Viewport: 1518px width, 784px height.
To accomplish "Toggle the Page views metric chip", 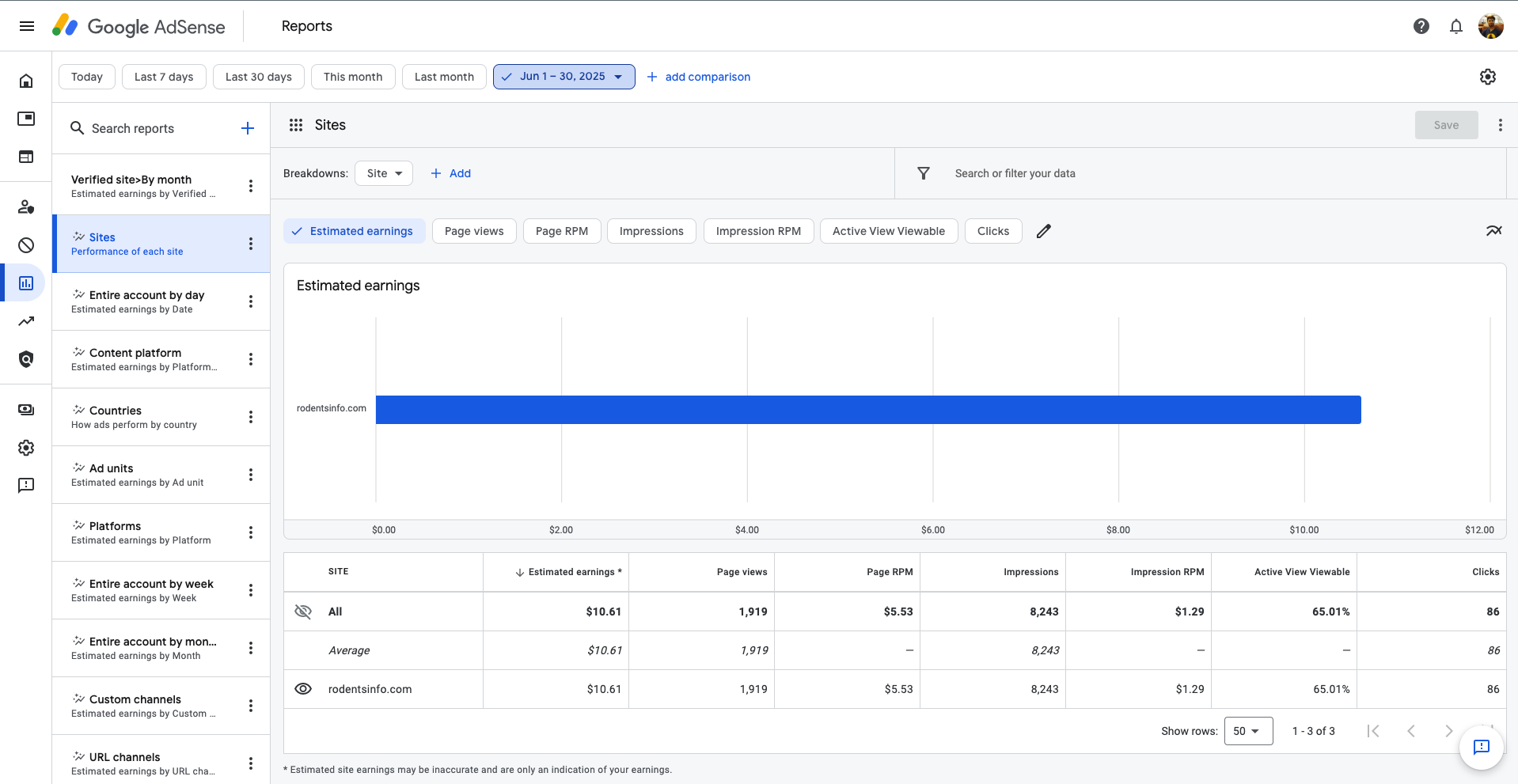I will (474, 231).
